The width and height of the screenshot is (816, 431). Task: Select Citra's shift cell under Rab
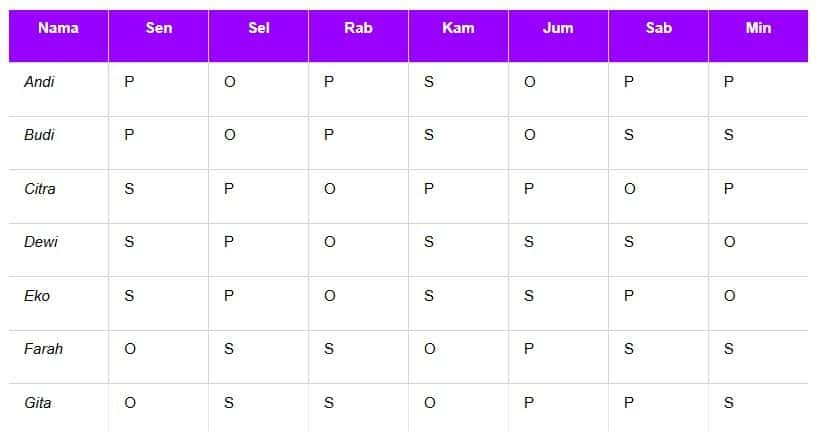point(329,189)
